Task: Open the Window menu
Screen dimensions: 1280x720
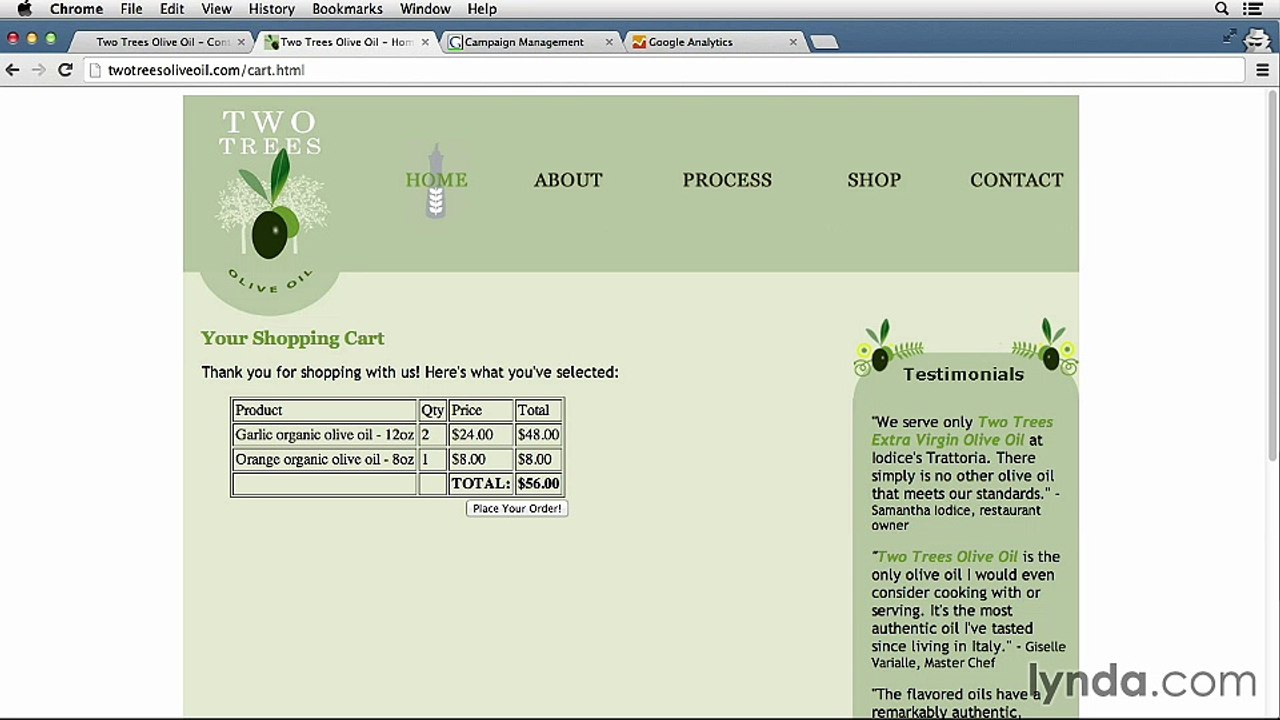Action: point(425,9)
